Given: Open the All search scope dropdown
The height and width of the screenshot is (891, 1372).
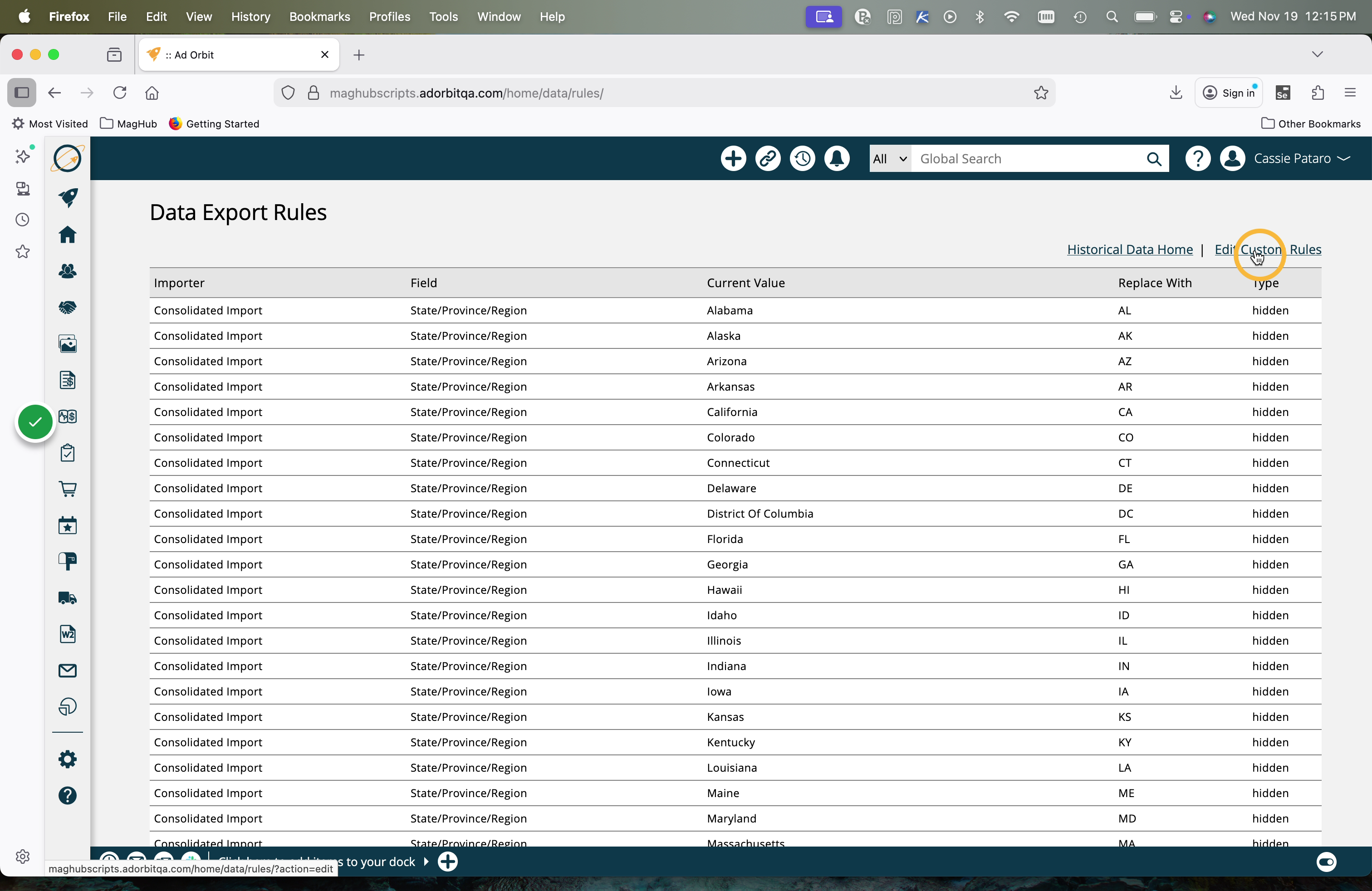Looking at the screenshot, I should (x=890, y=158).
